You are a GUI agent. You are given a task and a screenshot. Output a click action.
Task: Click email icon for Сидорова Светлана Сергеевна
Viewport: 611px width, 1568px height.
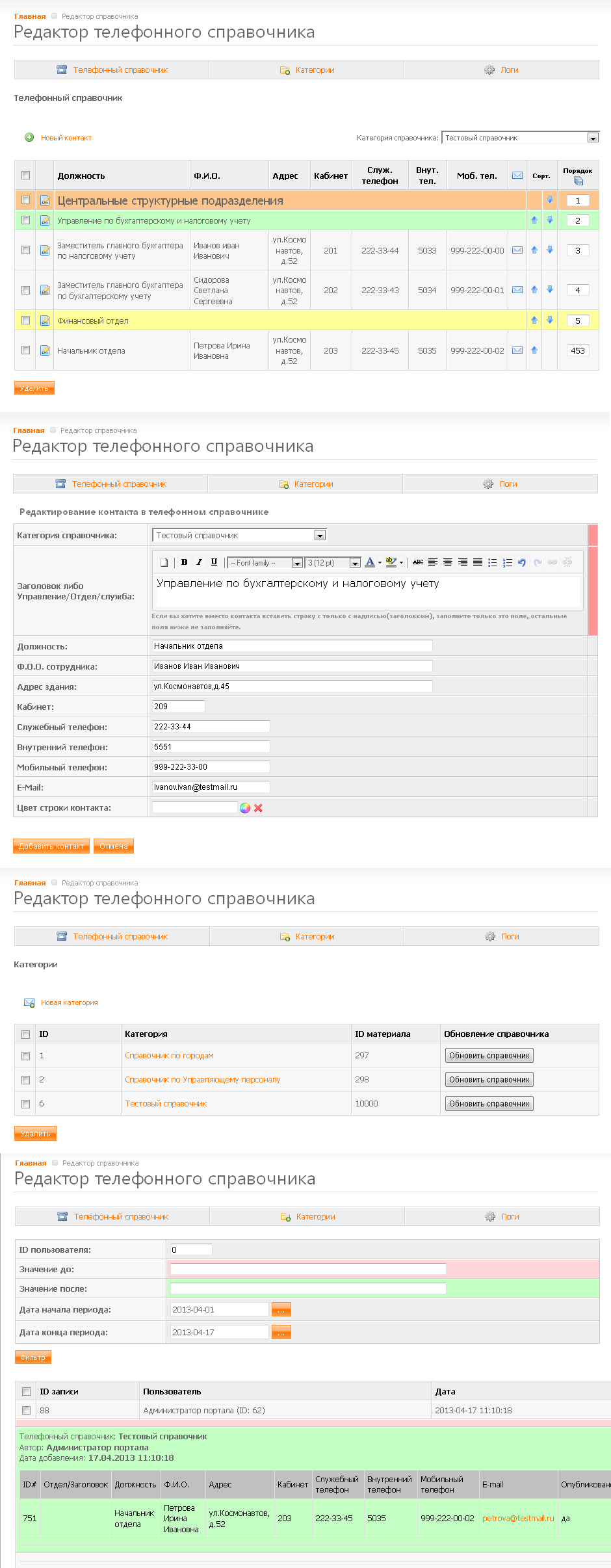(517, 290)
